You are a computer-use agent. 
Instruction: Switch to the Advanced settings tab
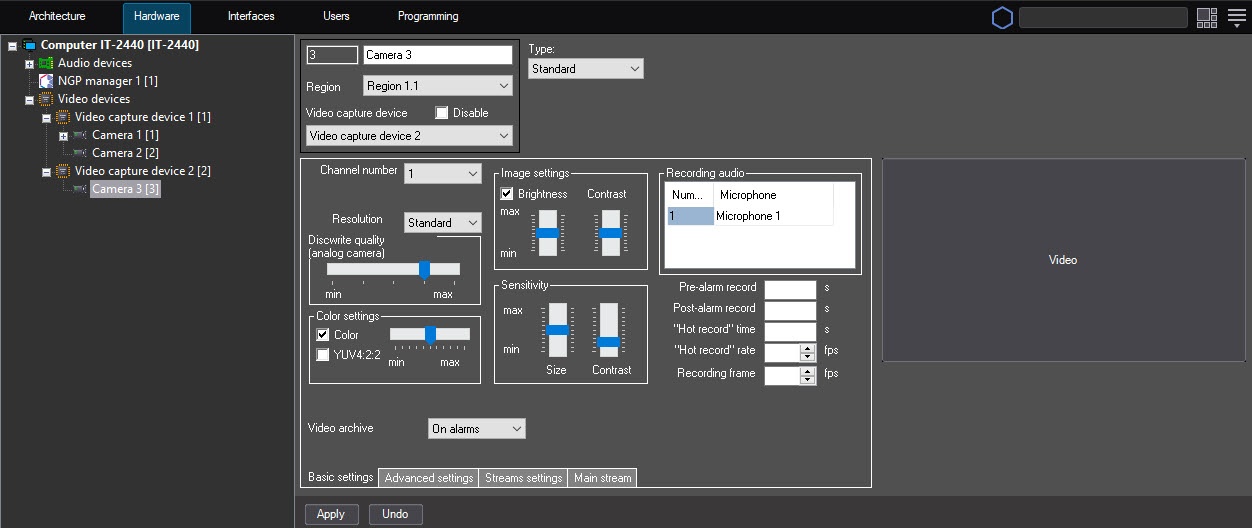(428, 478)
